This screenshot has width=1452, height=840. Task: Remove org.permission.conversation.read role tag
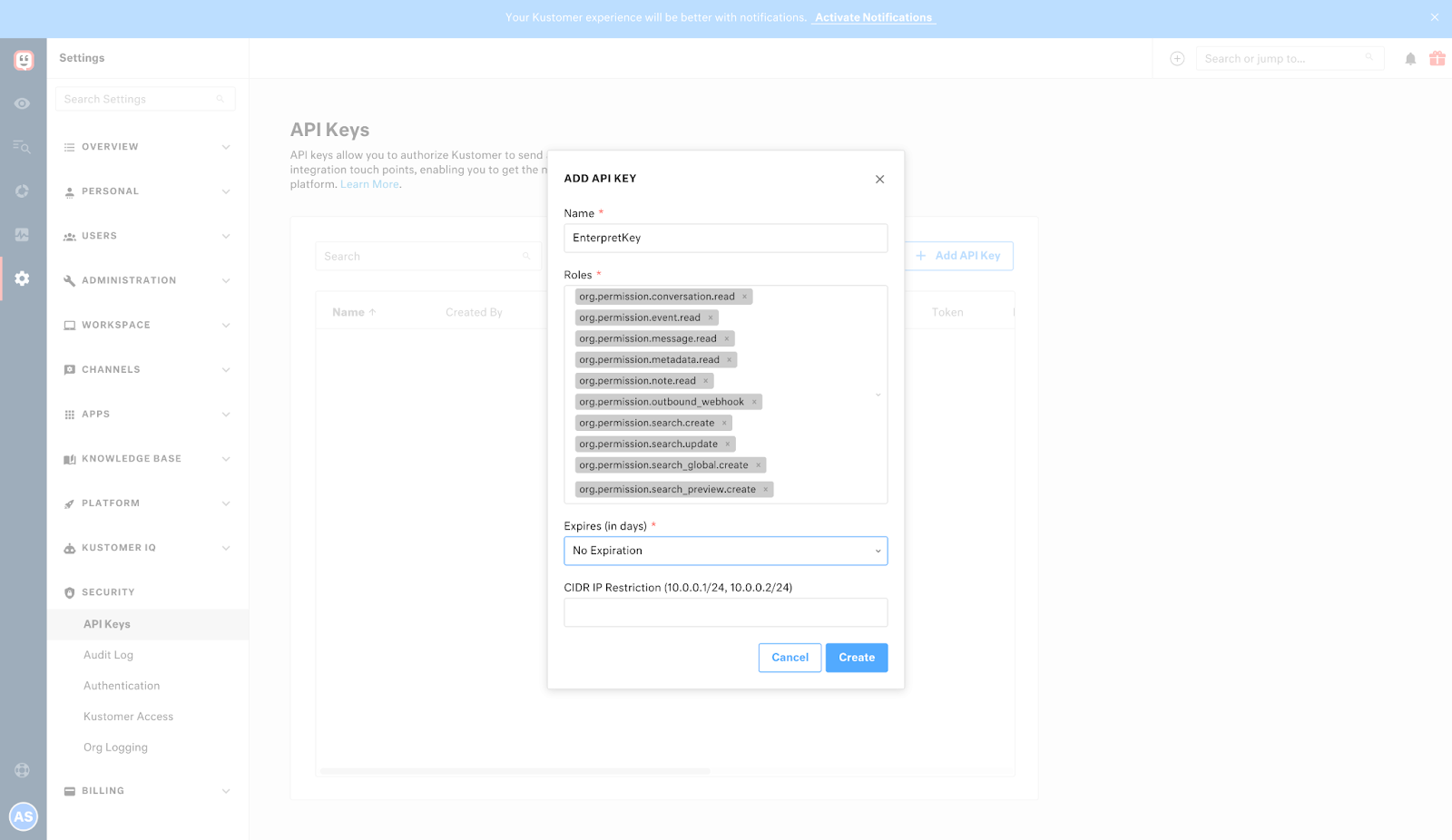point(744,297)
